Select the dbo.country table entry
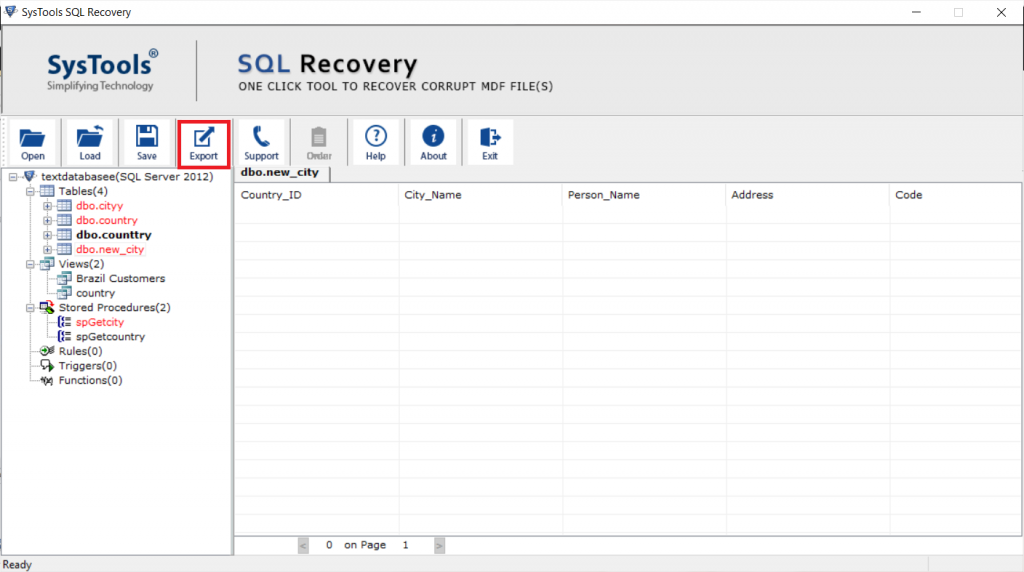 (106, 220)
